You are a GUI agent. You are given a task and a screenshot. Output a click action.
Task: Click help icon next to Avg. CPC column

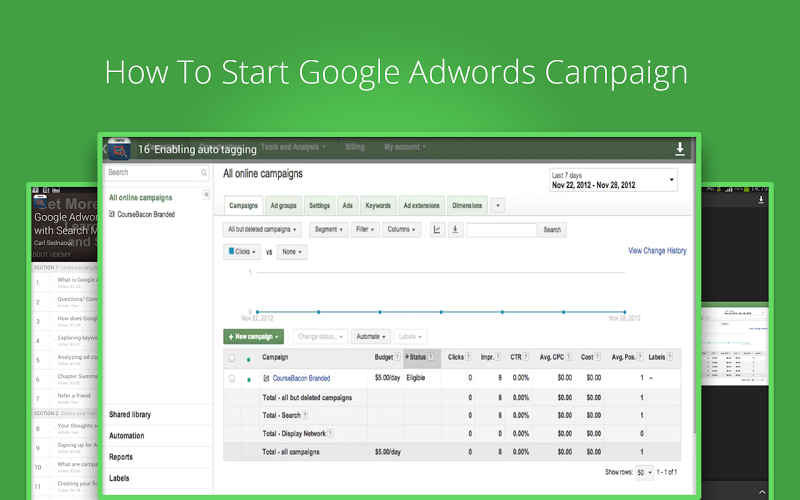568,357
